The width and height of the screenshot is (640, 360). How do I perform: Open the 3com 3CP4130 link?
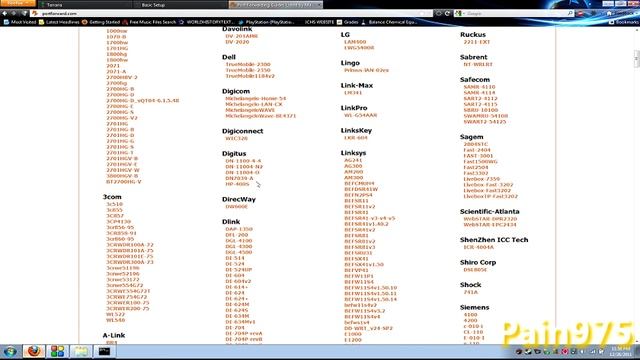(118, 221)
